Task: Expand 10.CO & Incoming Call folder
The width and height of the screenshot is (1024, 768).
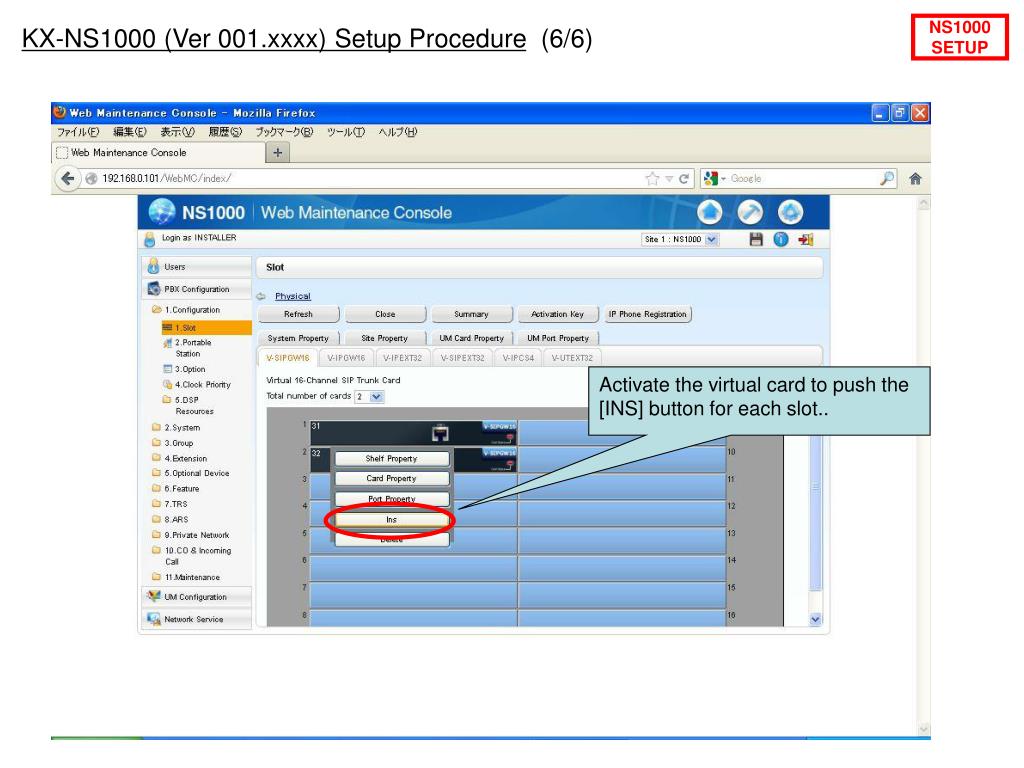Action: [x=191, y=556]
